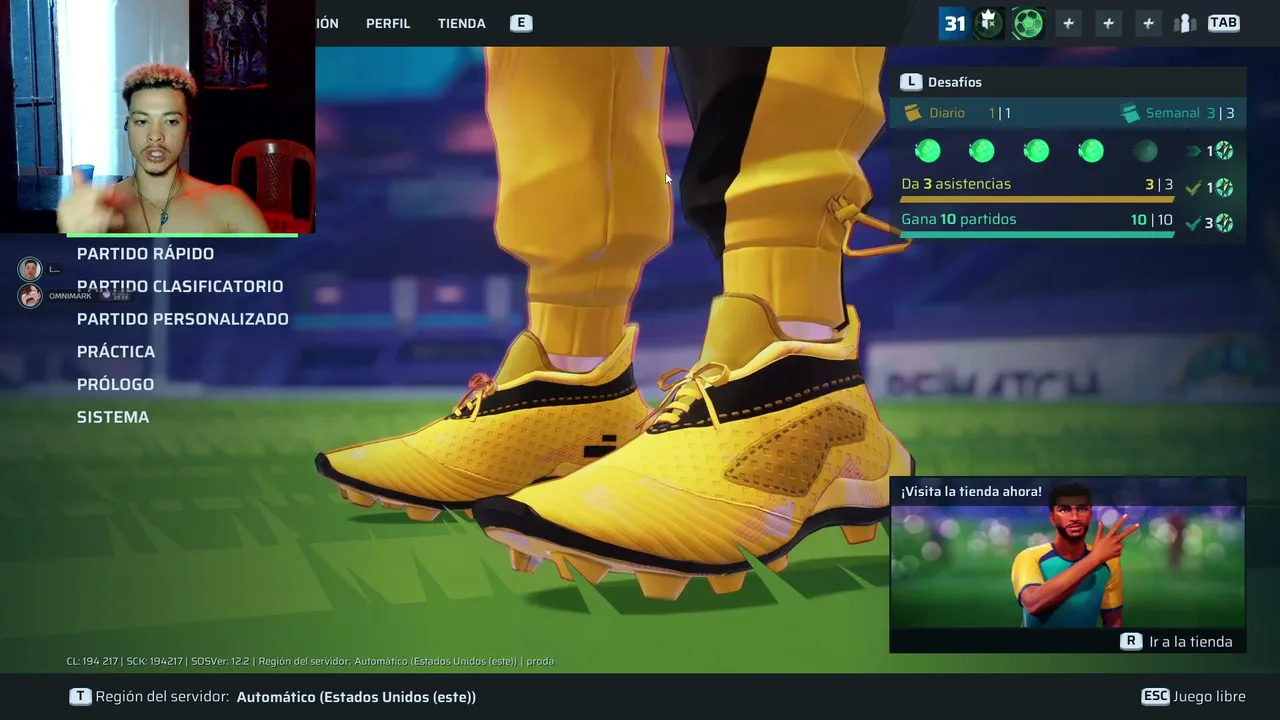The width and height of the screenshot is (1280, 720).
Task: Open the friends social icon
Action: (1186, 23)
